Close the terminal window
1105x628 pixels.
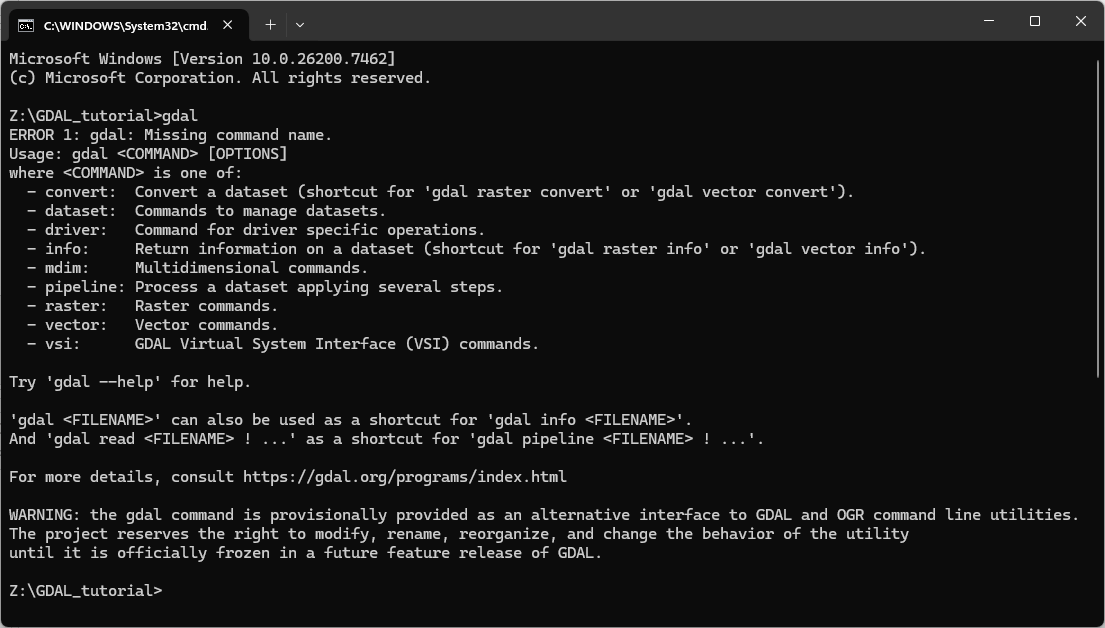pos(1081,21)
